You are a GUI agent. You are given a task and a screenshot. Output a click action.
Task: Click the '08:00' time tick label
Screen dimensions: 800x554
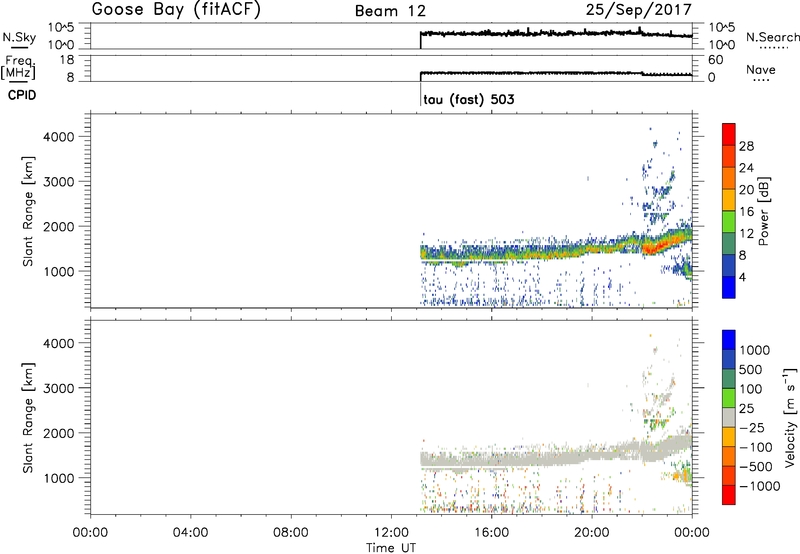coord(291,533)
